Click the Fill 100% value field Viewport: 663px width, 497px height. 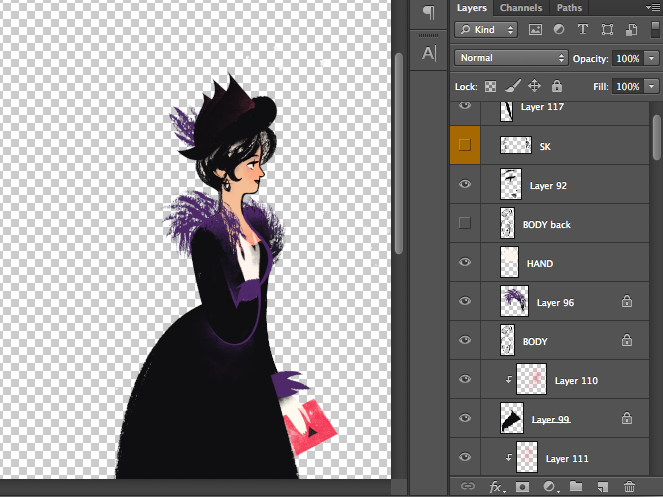coord(627,87)
